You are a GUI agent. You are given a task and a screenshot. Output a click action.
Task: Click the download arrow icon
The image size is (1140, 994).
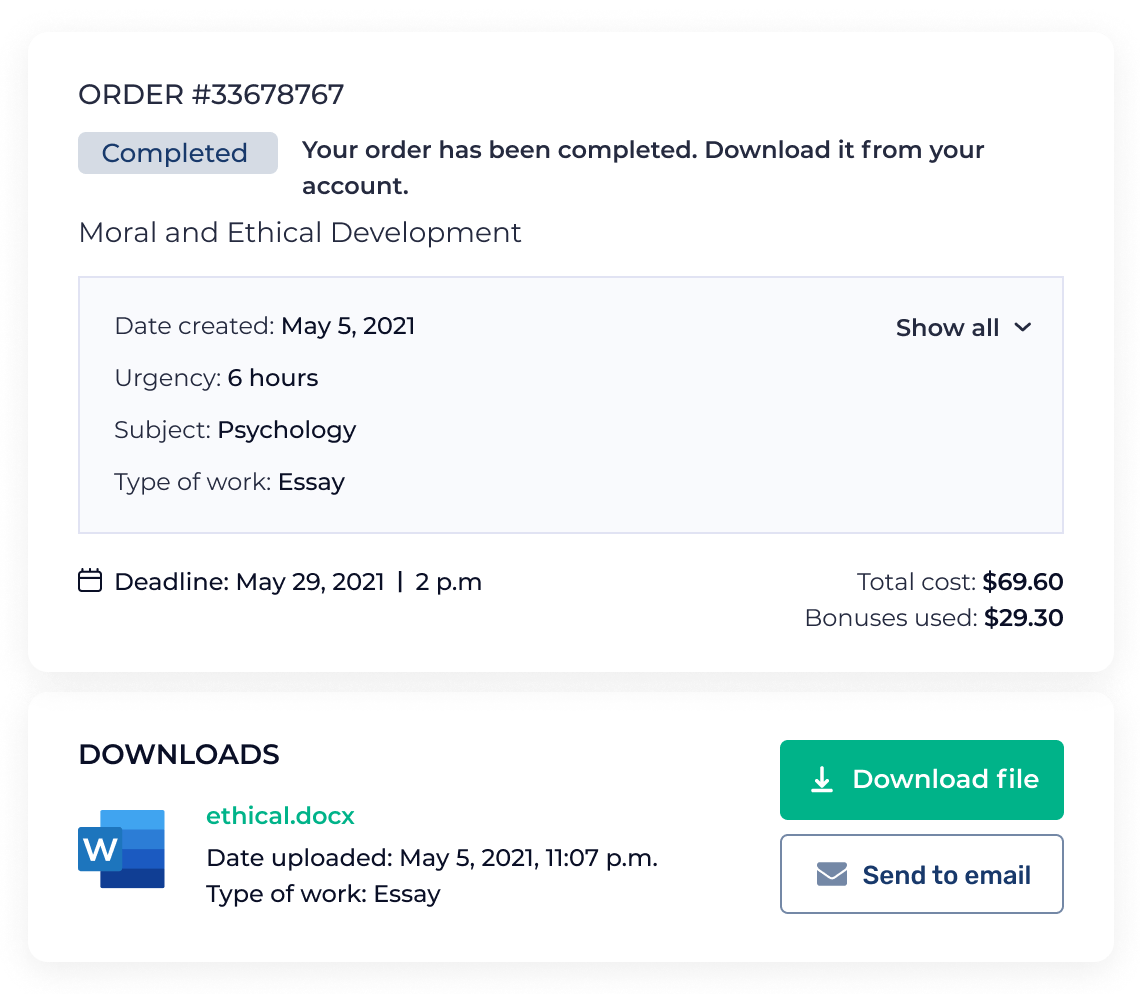coord(822,780)
